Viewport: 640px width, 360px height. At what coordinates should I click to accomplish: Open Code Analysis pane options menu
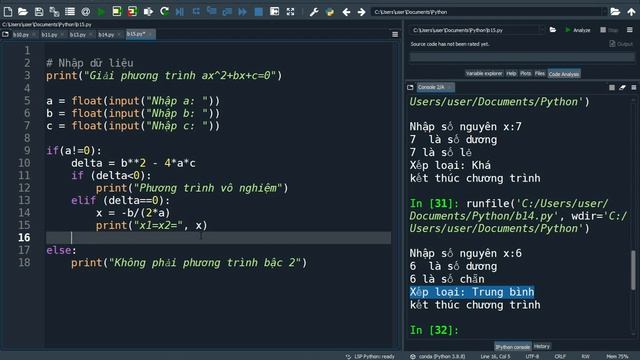coord(630,30)
